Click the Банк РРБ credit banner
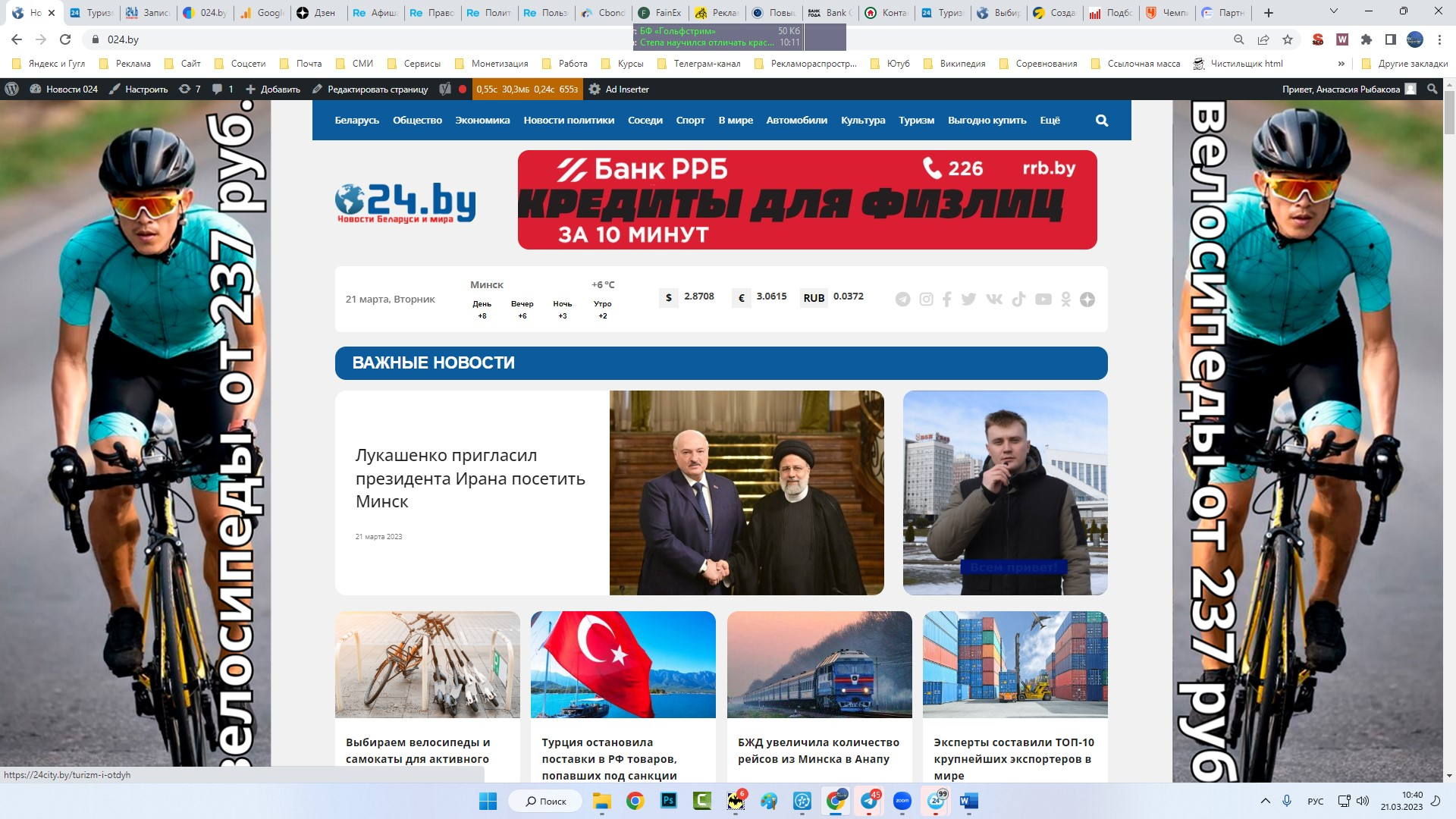The width and height of the screenshot is (1456, 819). (x=807, y=199)
